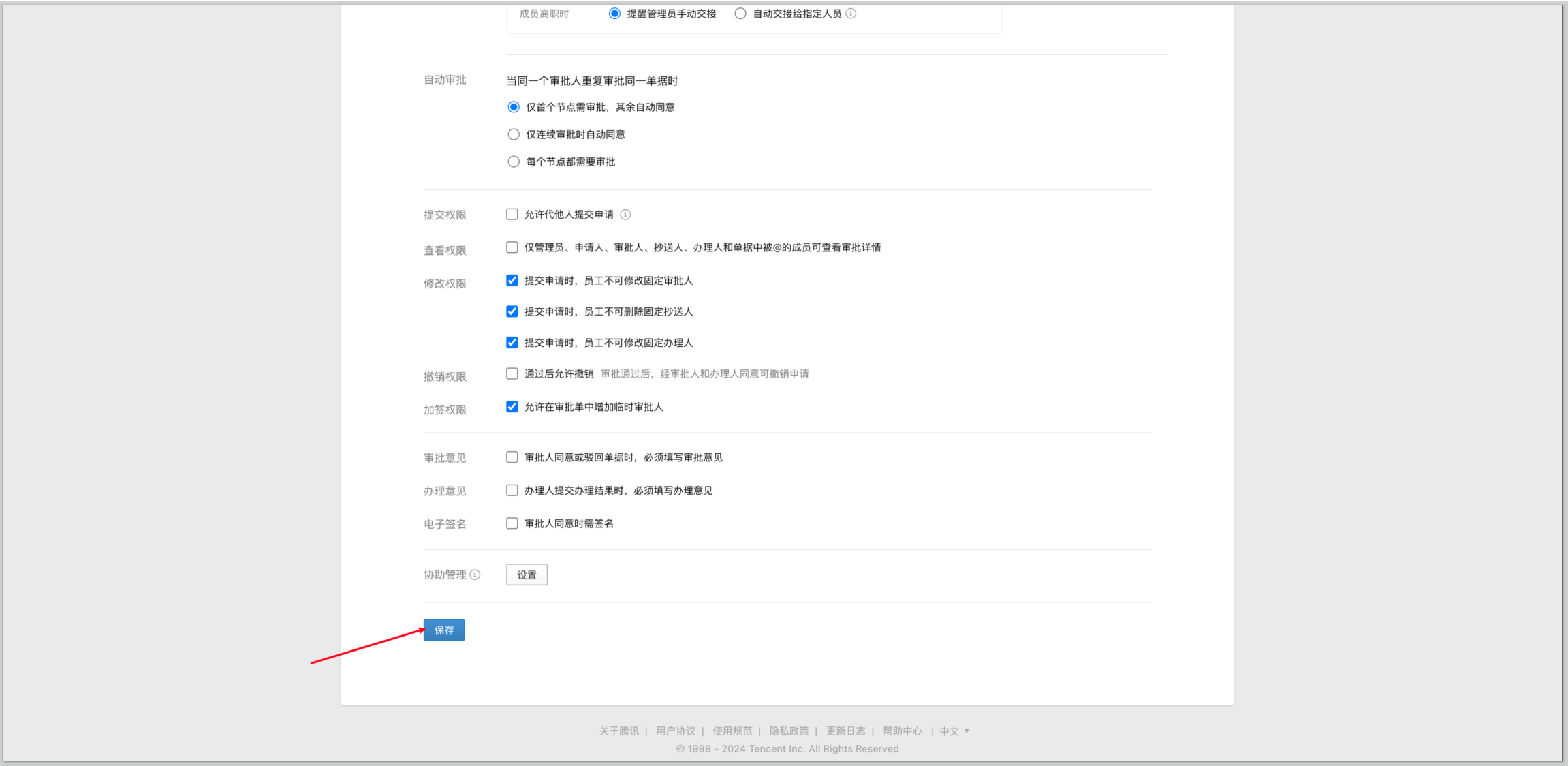The width and height of the screenshot is (1568, 766).
Task: Open 中文 language dropdown in footer
Action: click(954, 731)
